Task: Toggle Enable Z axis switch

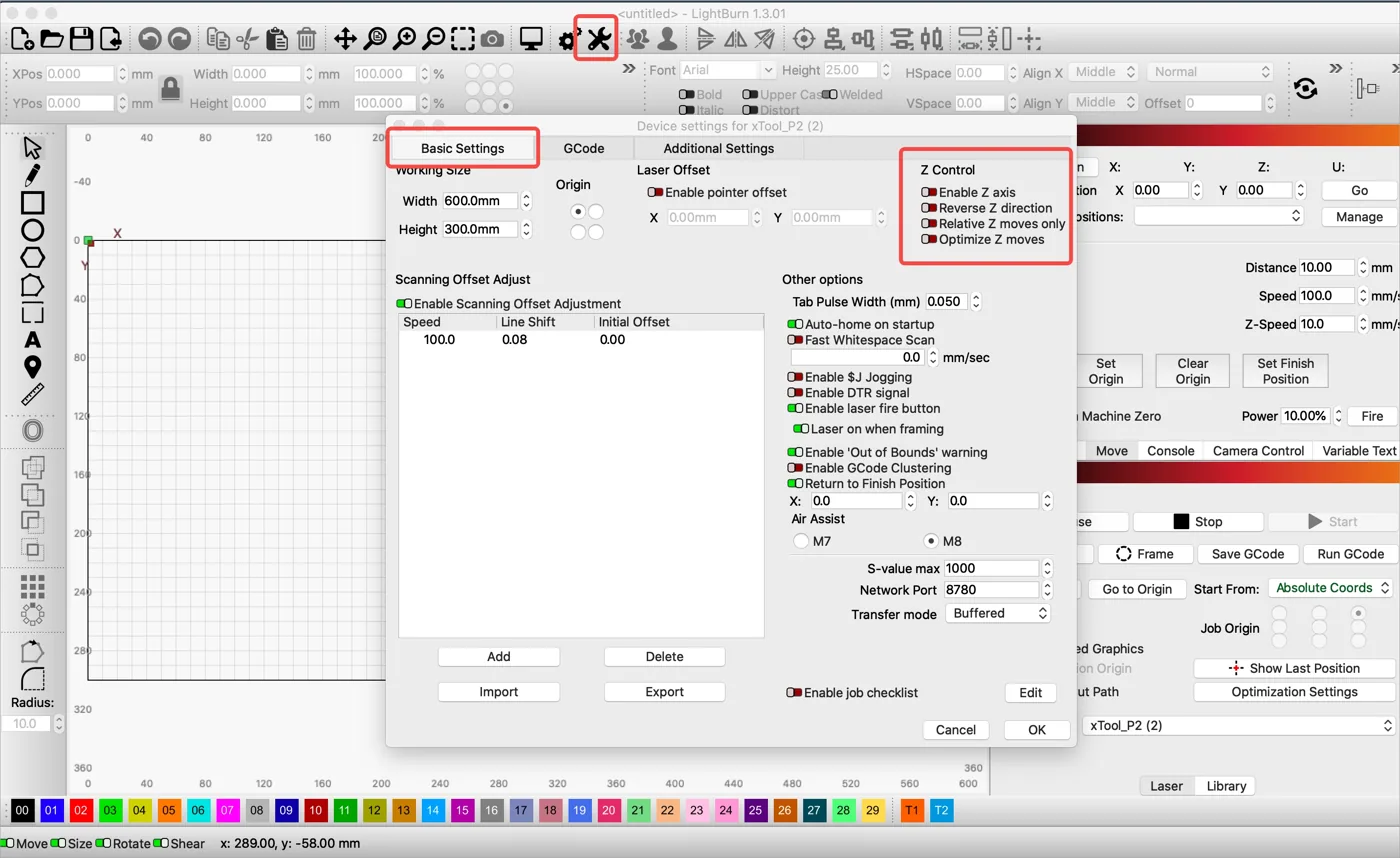Action: (x=929, y=193)
